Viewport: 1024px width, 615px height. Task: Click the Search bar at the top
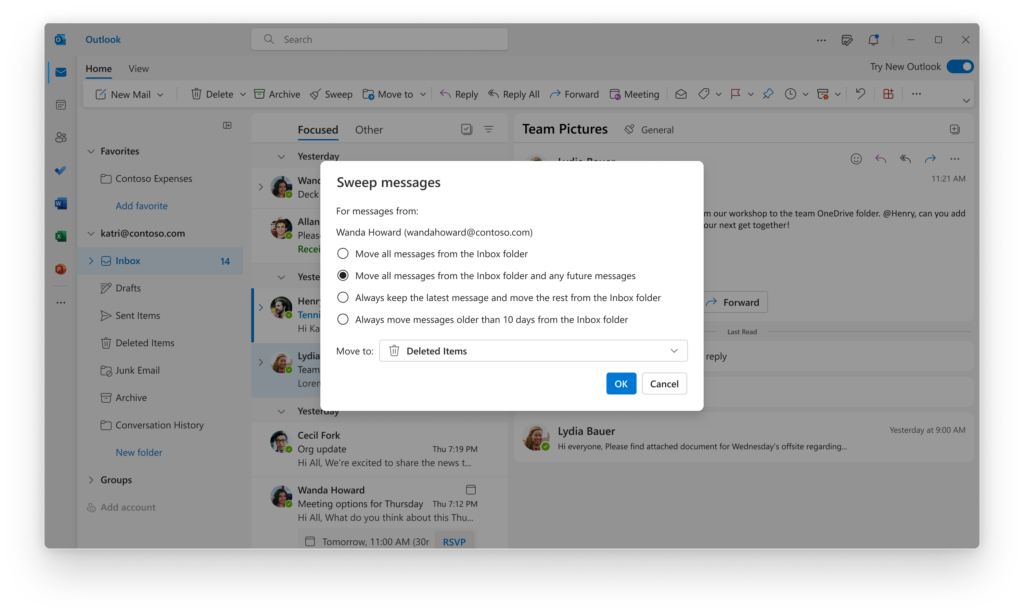point(379,37)
